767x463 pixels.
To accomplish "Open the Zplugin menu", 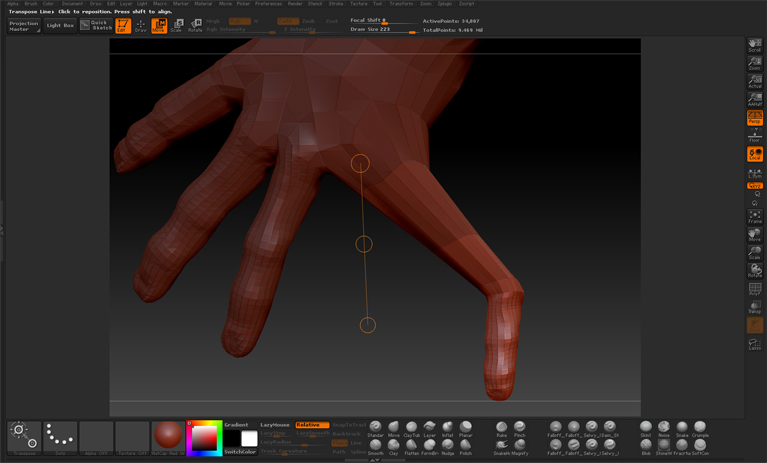I will coord(445,3).
